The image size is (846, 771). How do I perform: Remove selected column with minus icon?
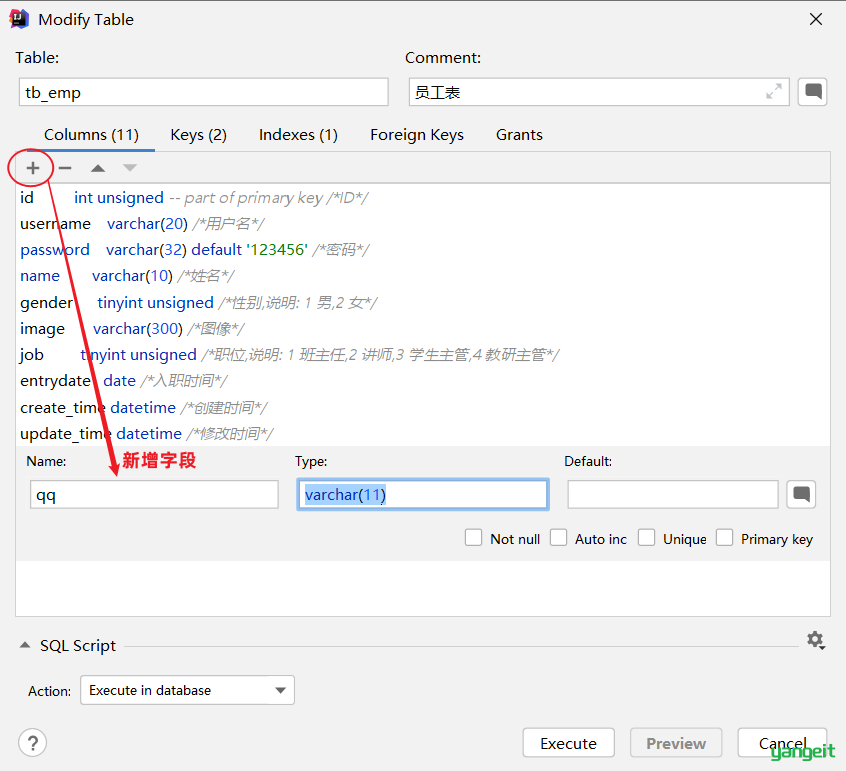pos(65,168)
